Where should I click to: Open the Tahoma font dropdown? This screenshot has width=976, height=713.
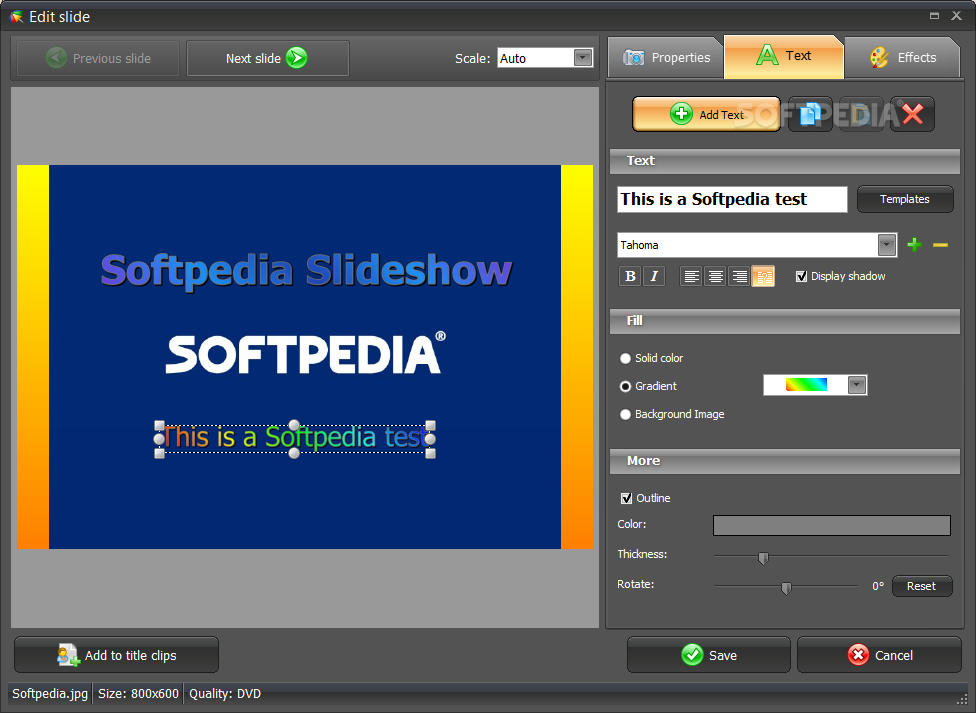(x=886, y=245)
